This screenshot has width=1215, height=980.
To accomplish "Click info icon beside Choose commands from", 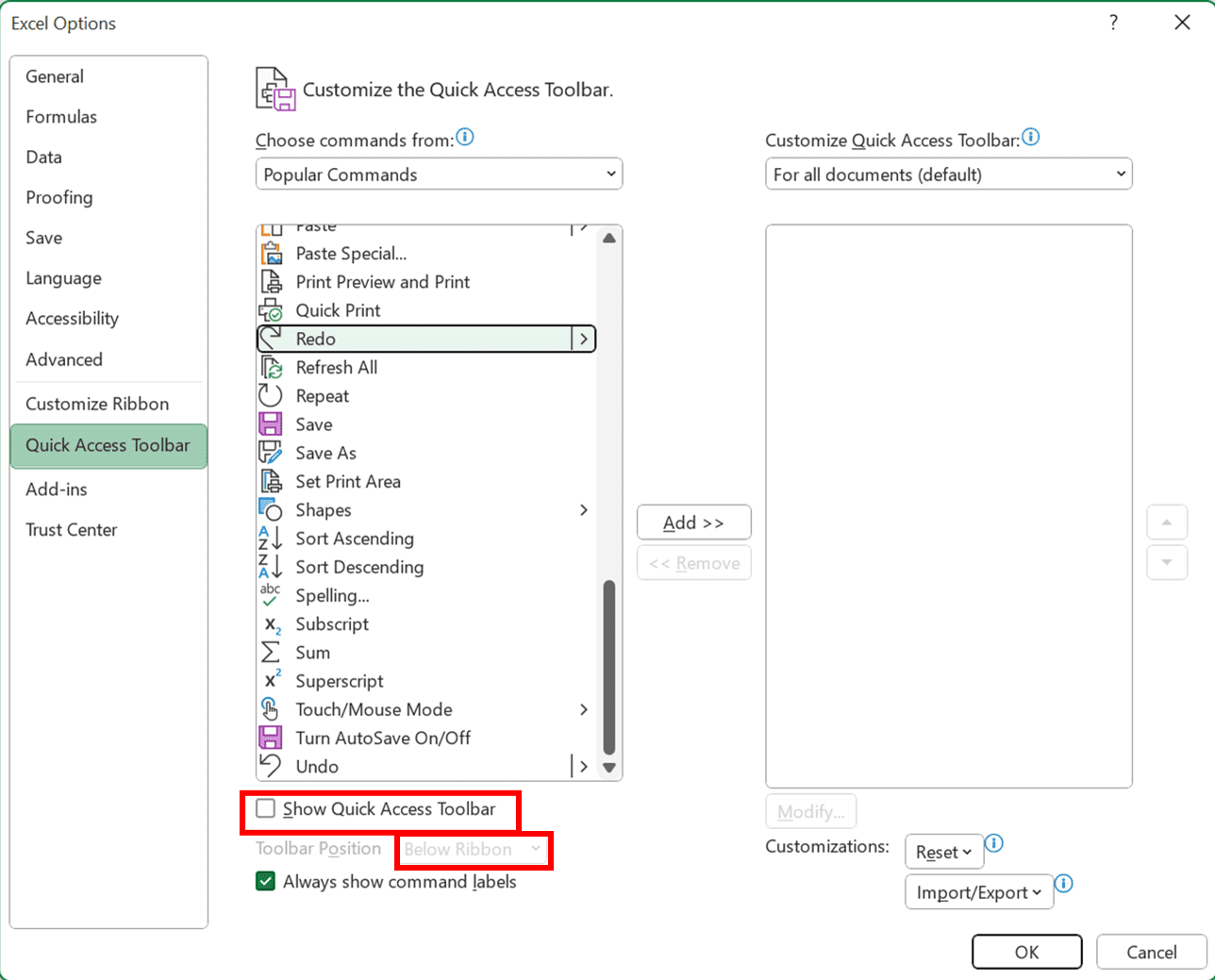I will pyautogui.click(x=465, y=138).
